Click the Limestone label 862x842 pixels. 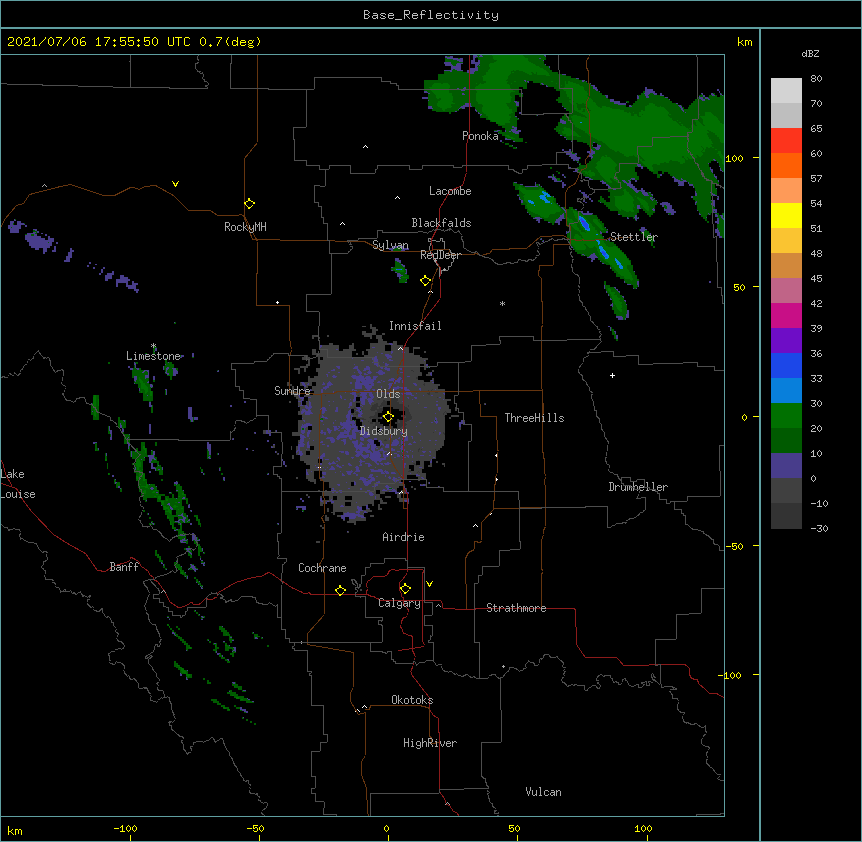153,356
